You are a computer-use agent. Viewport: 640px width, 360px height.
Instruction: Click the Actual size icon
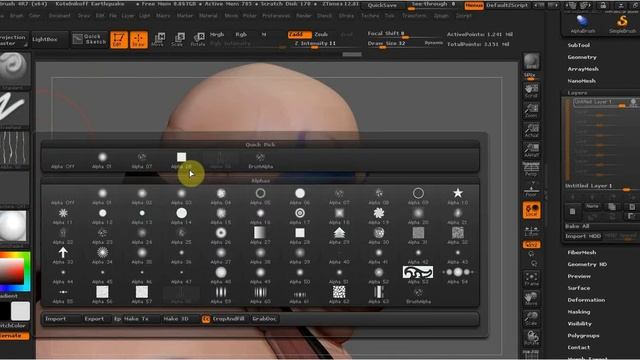pyautogui.click(x=531, y=130)
